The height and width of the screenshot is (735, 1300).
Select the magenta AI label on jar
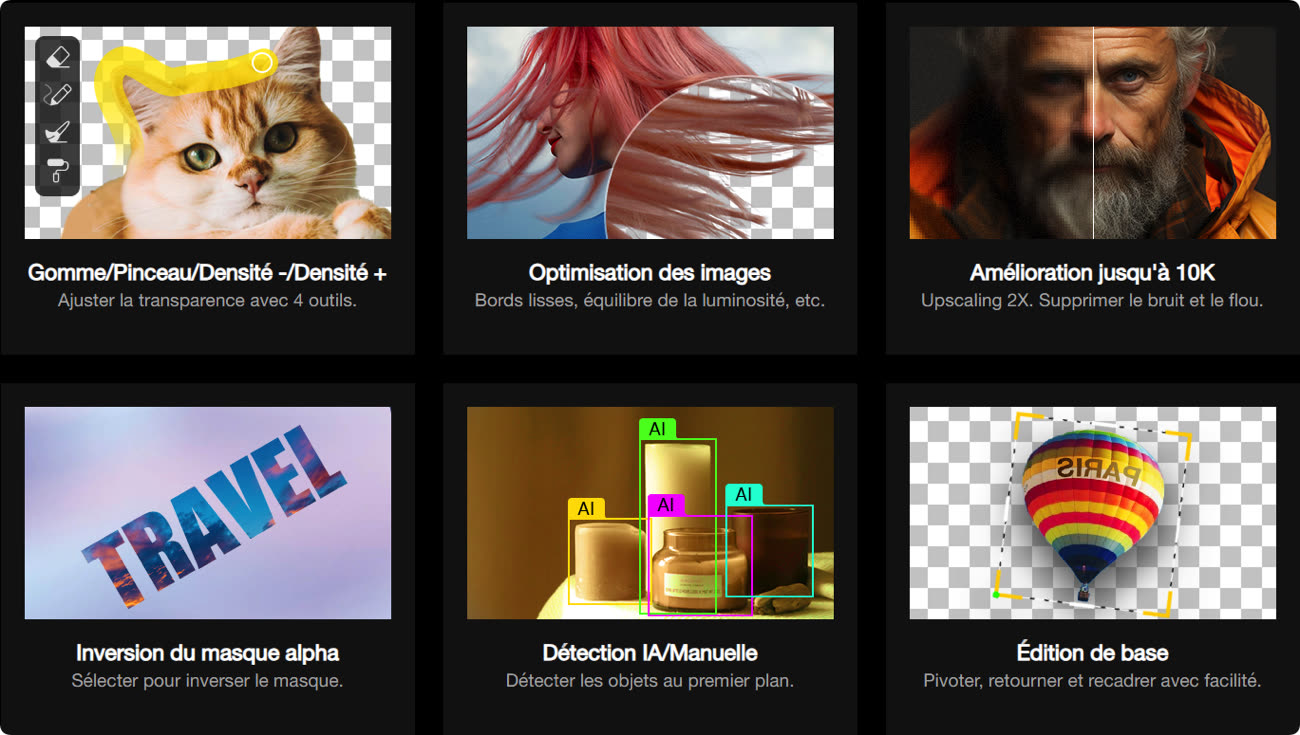pyautogui.click(x=665, y=505)
